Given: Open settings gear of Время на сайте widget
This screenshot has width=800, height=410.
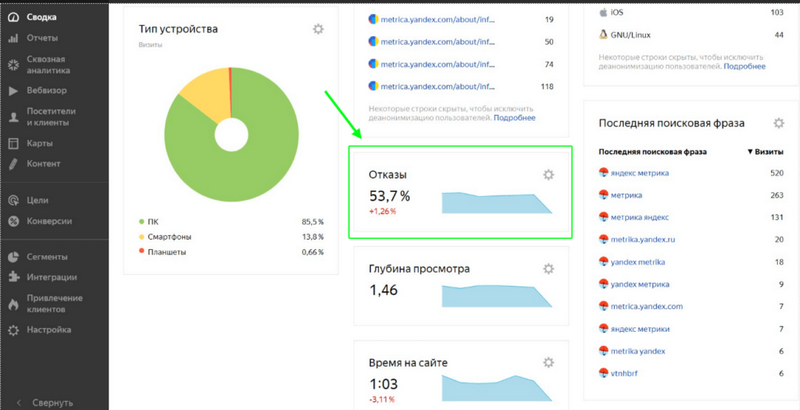Looking at the screenshot, I should 548,363.
